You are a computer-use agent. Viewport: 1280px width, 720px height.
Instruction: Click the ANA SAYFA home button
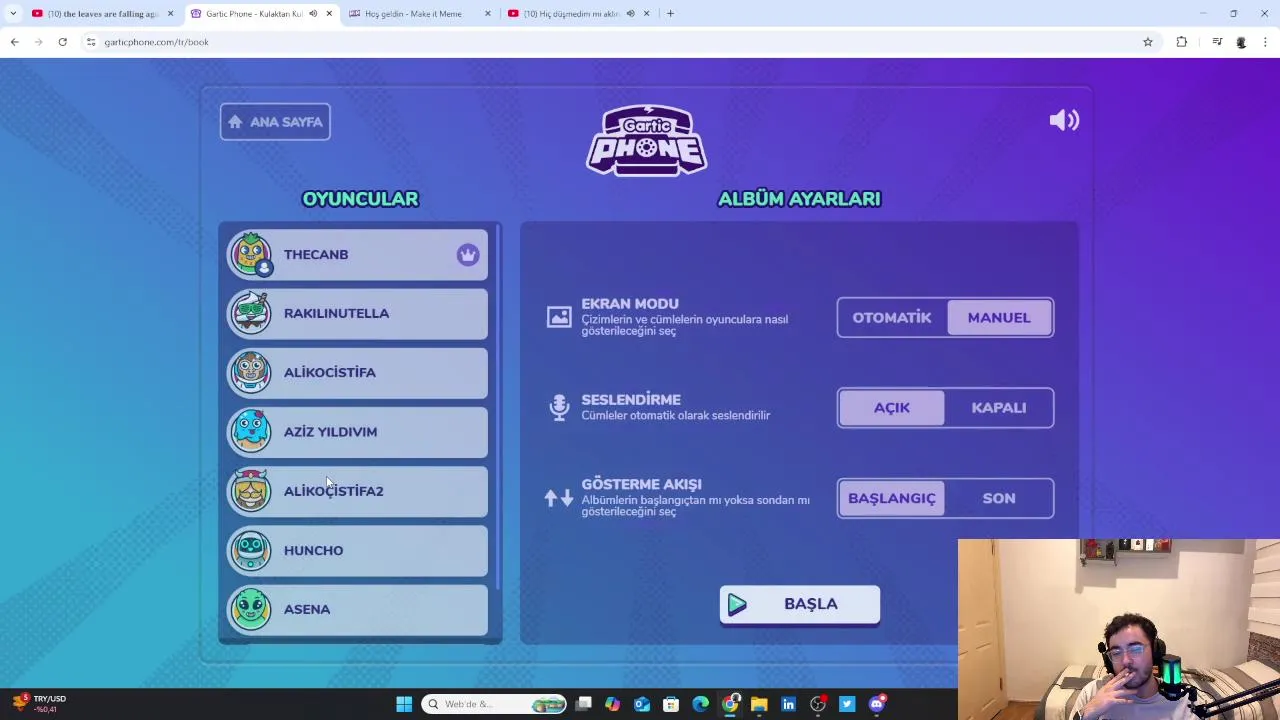(x=275, y=122)
